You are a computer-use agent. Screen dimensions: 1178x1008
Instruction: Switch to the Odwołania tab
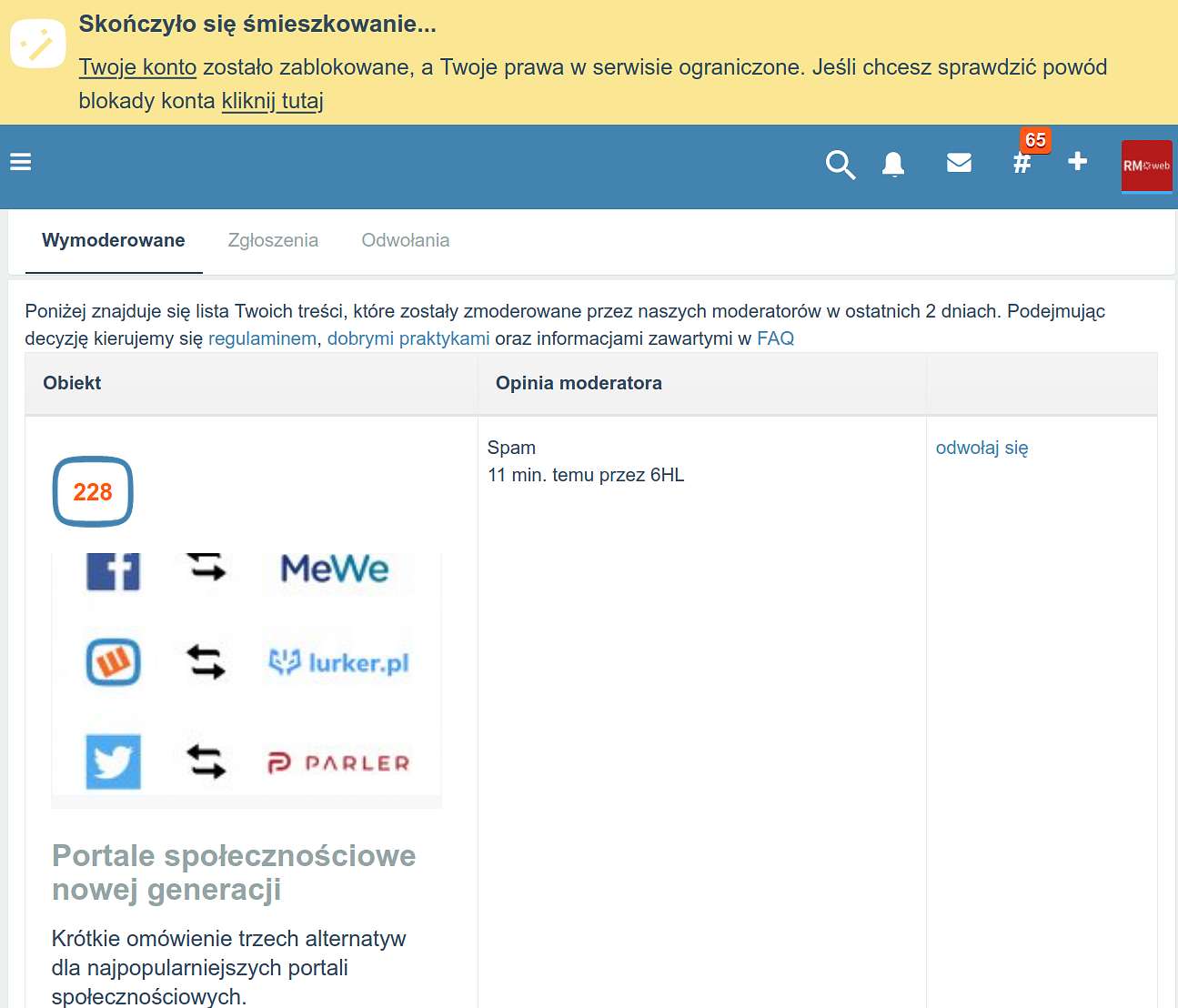click(406, 240)
